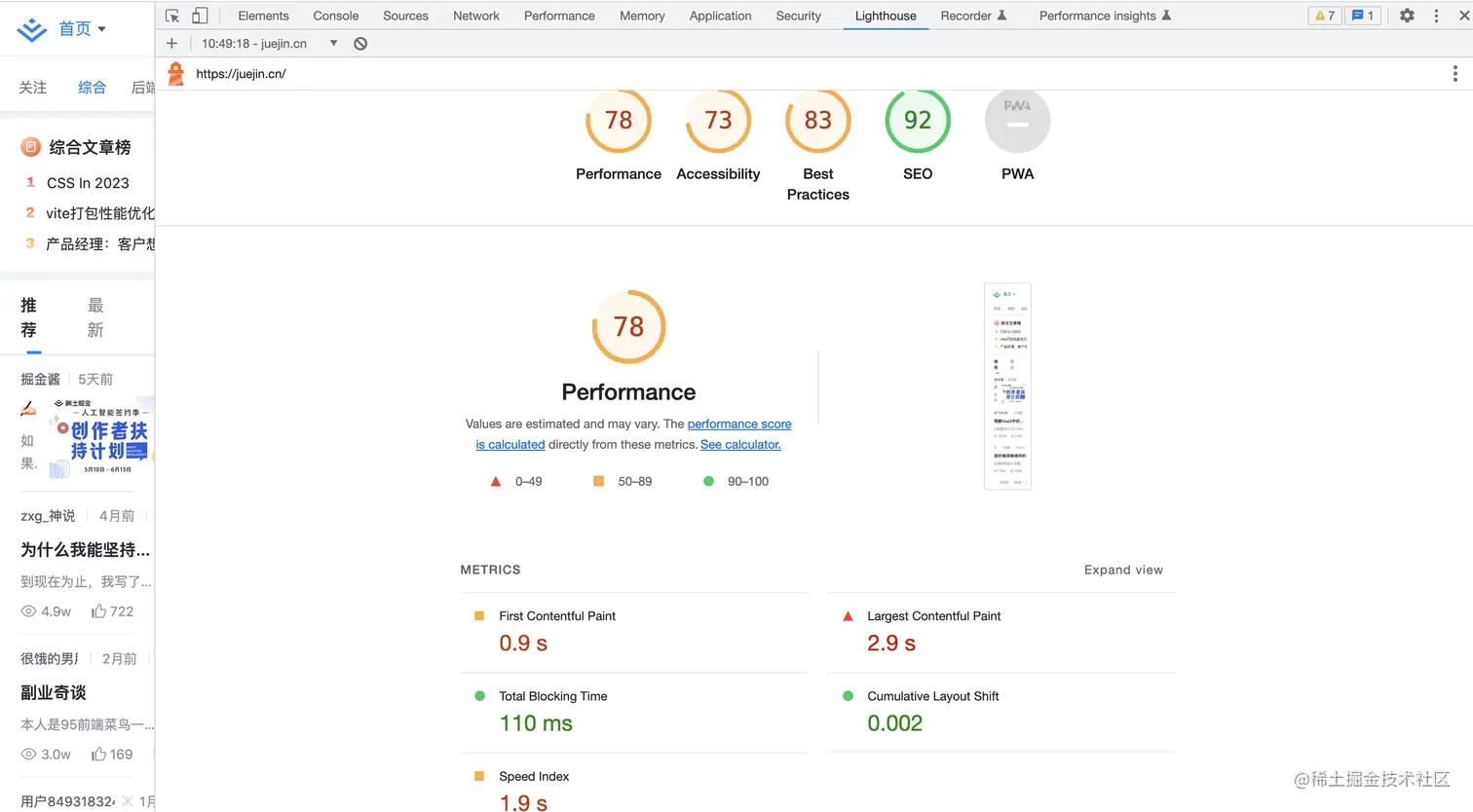Switch to the Elements tab

pyautogui.click(x=263, y=16)
